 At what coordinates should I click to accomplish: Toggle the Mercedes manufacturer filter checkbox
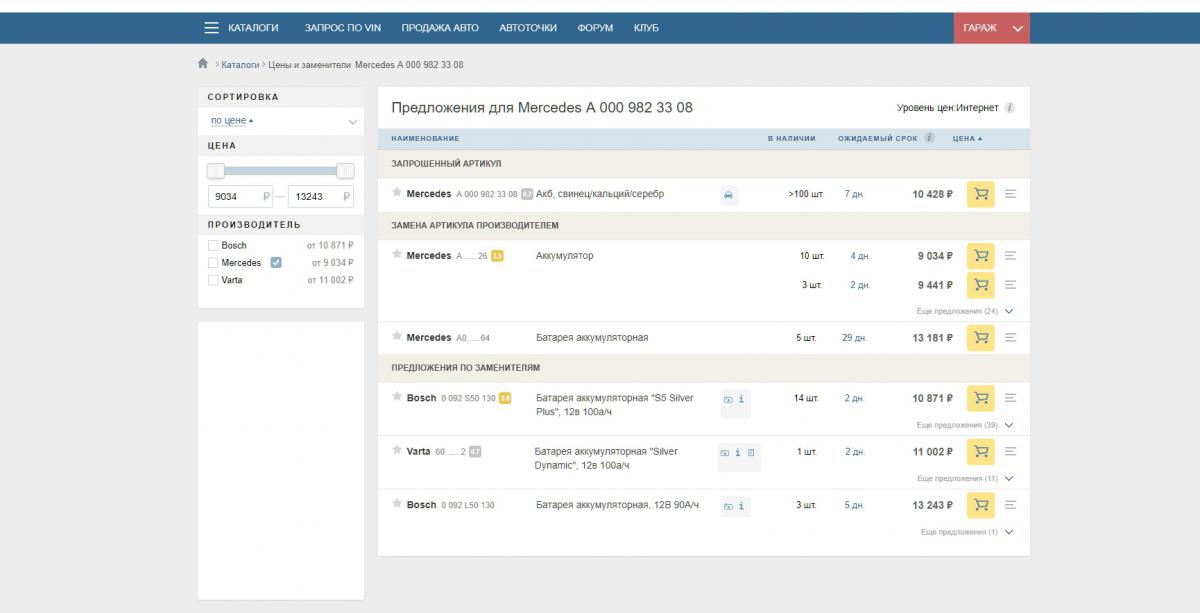click(x=213, y=262)
